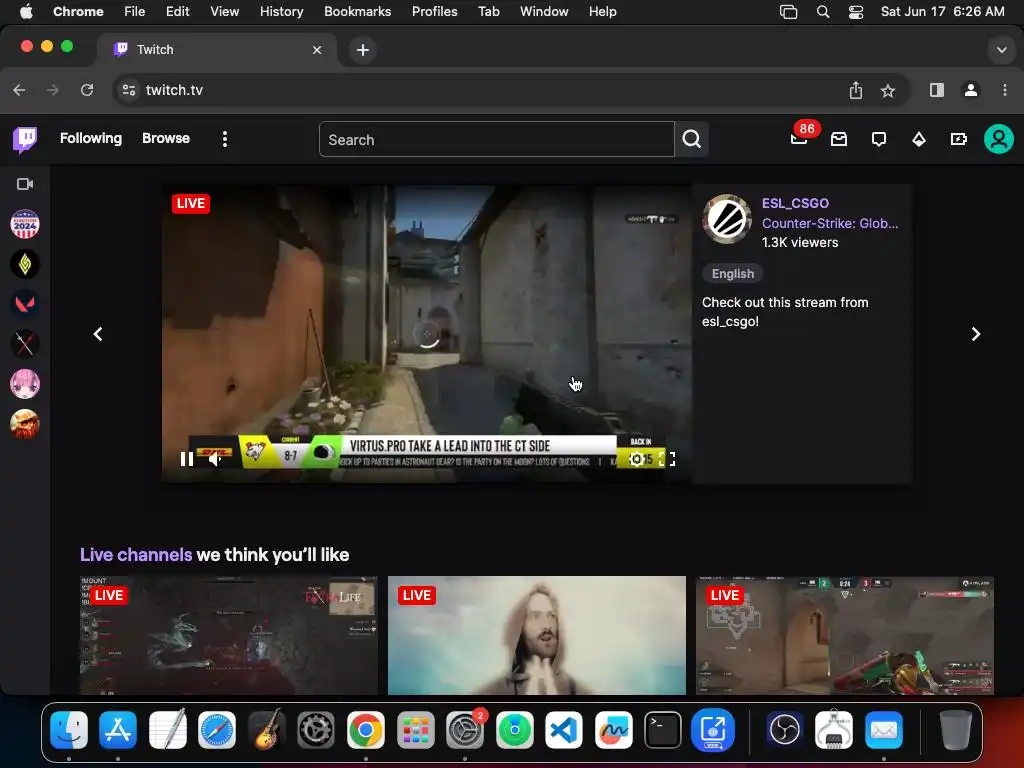Pause the featured live stream
The height and width of the screenshot is (768, 1024).
pyautogui.click(x=187, y=459)
